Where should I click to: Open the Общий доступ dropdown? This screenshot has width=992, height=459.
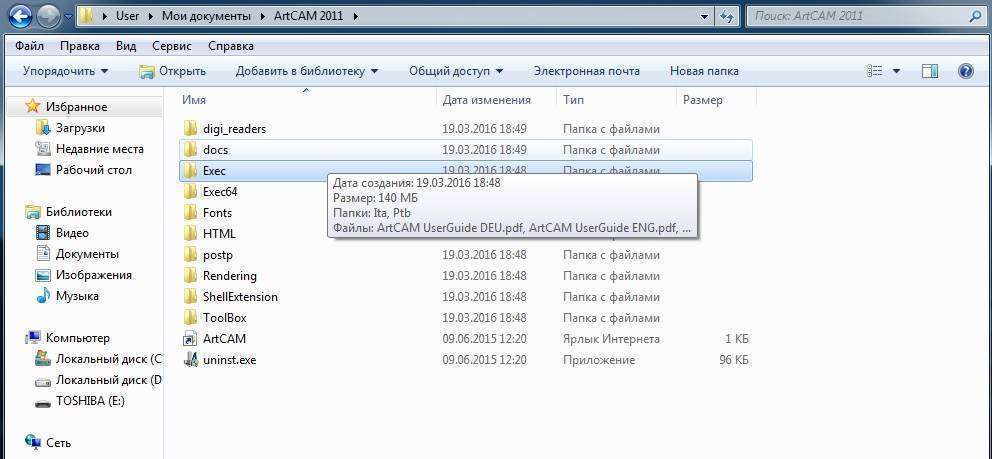point(455,71)
